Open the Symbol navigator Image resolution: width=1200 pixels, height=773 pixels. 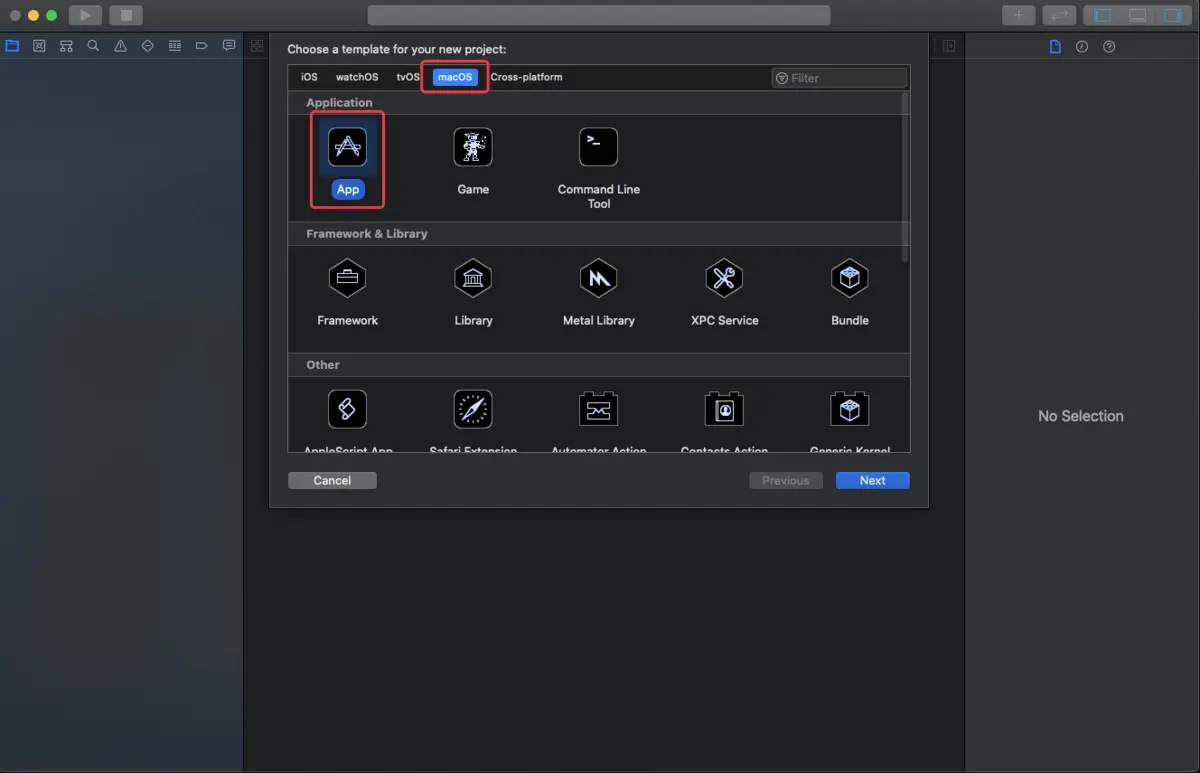(66, 46)
